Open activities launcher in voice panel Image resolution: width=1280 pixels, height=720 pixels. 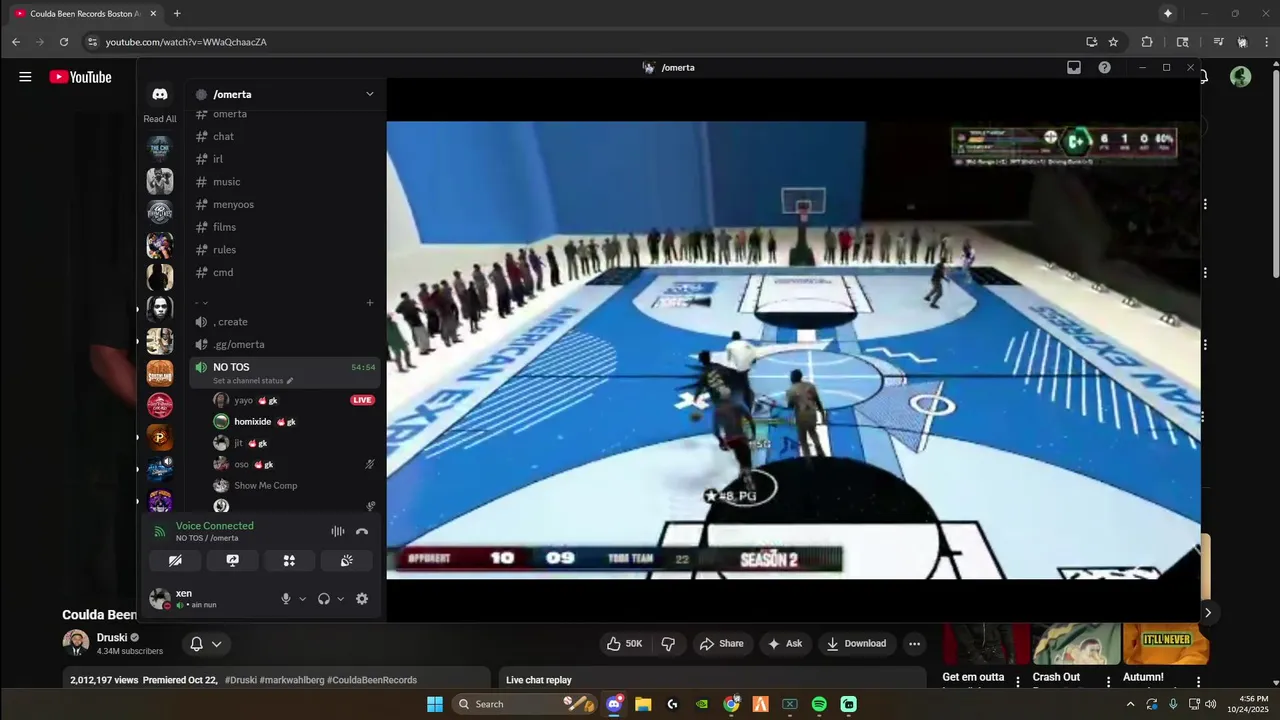pyautogui.click(x=289, y=561)
